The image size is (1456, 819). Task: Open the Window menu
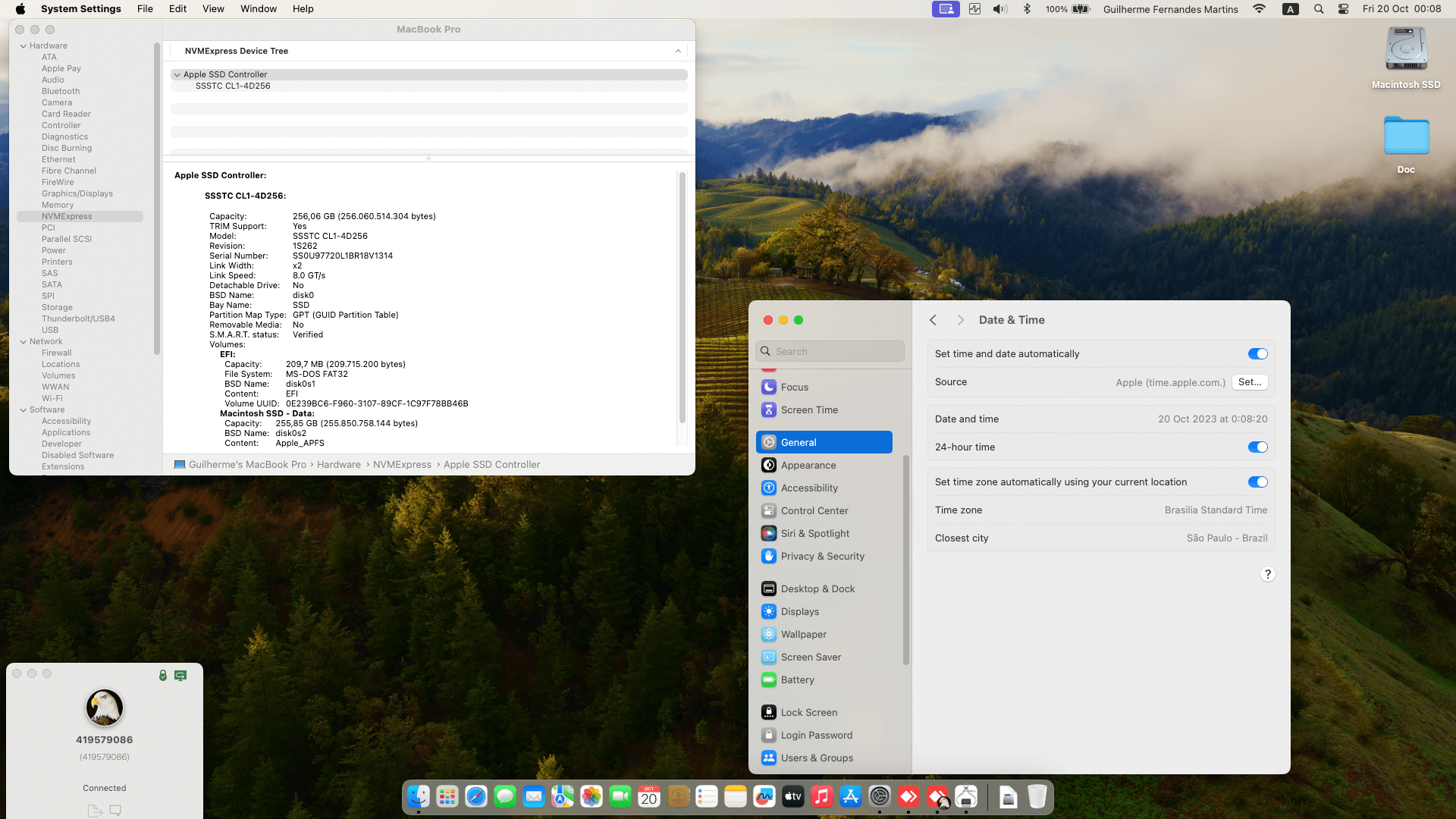(x=258, y=9)
